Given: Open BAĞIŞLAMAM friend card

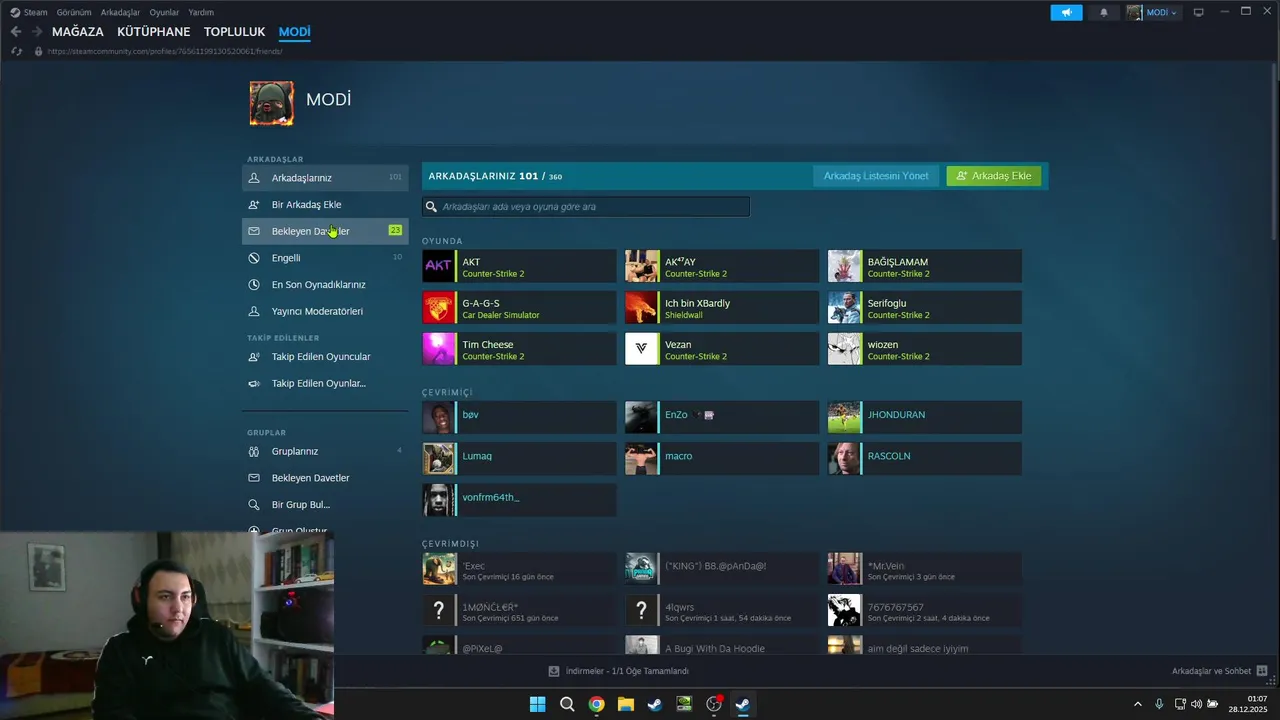Looking at the screenshot, I should tap(925, 266).
